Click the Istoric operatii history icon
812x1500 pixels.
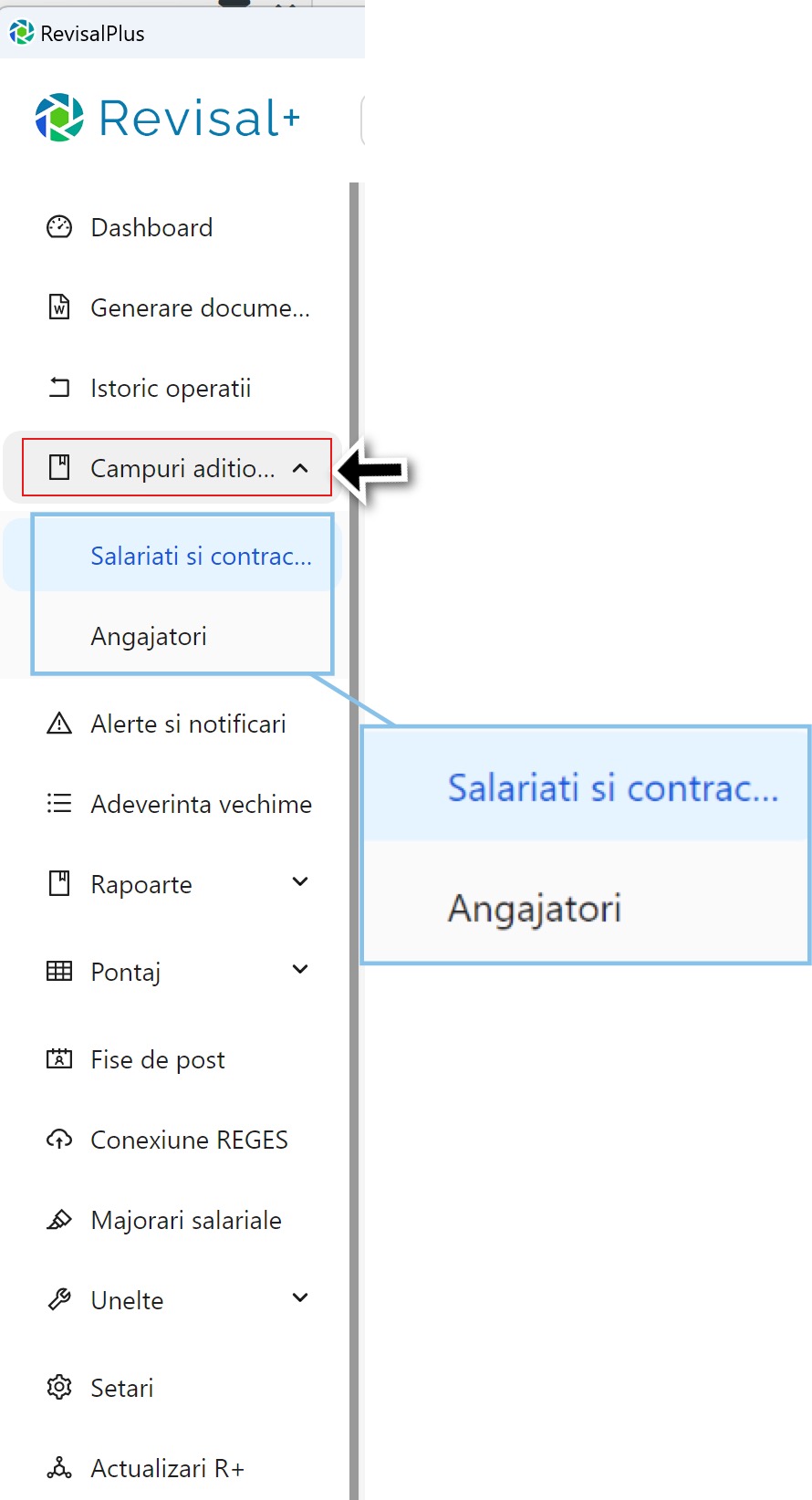[x=58, y=388]
